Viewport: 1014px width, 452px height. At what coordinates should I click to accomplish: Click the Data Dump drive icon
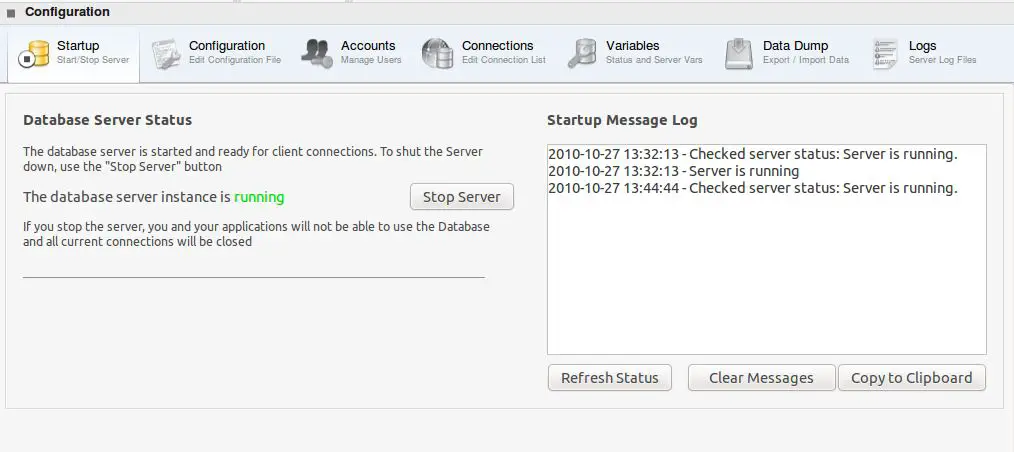739,53
